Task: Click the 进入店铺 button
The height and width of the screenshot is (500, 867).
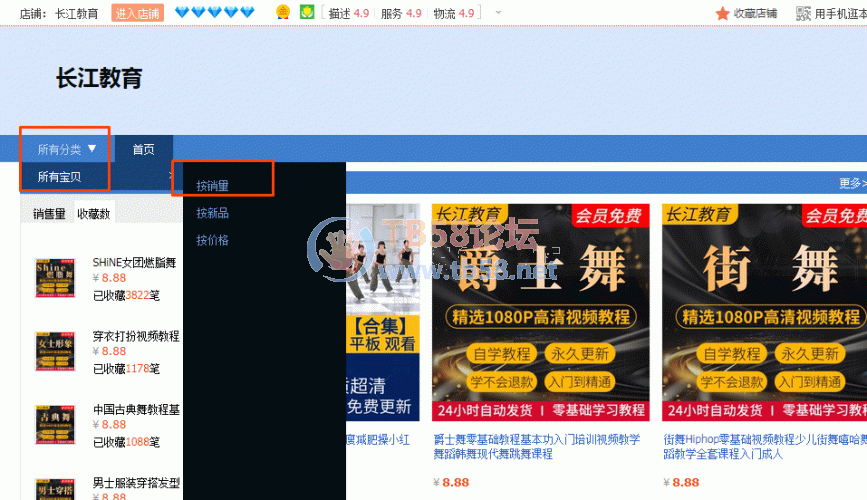Action: 138,13
